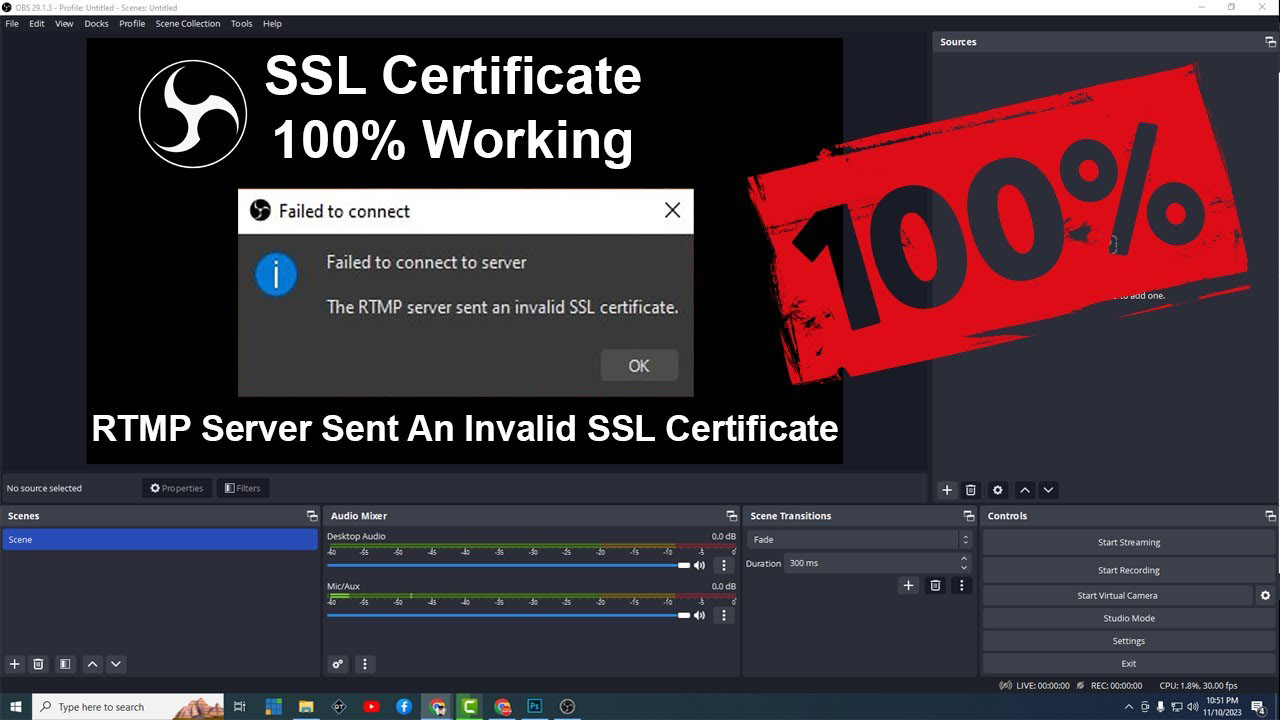
Task: Open the Edit menu
Action: point(37,24)
